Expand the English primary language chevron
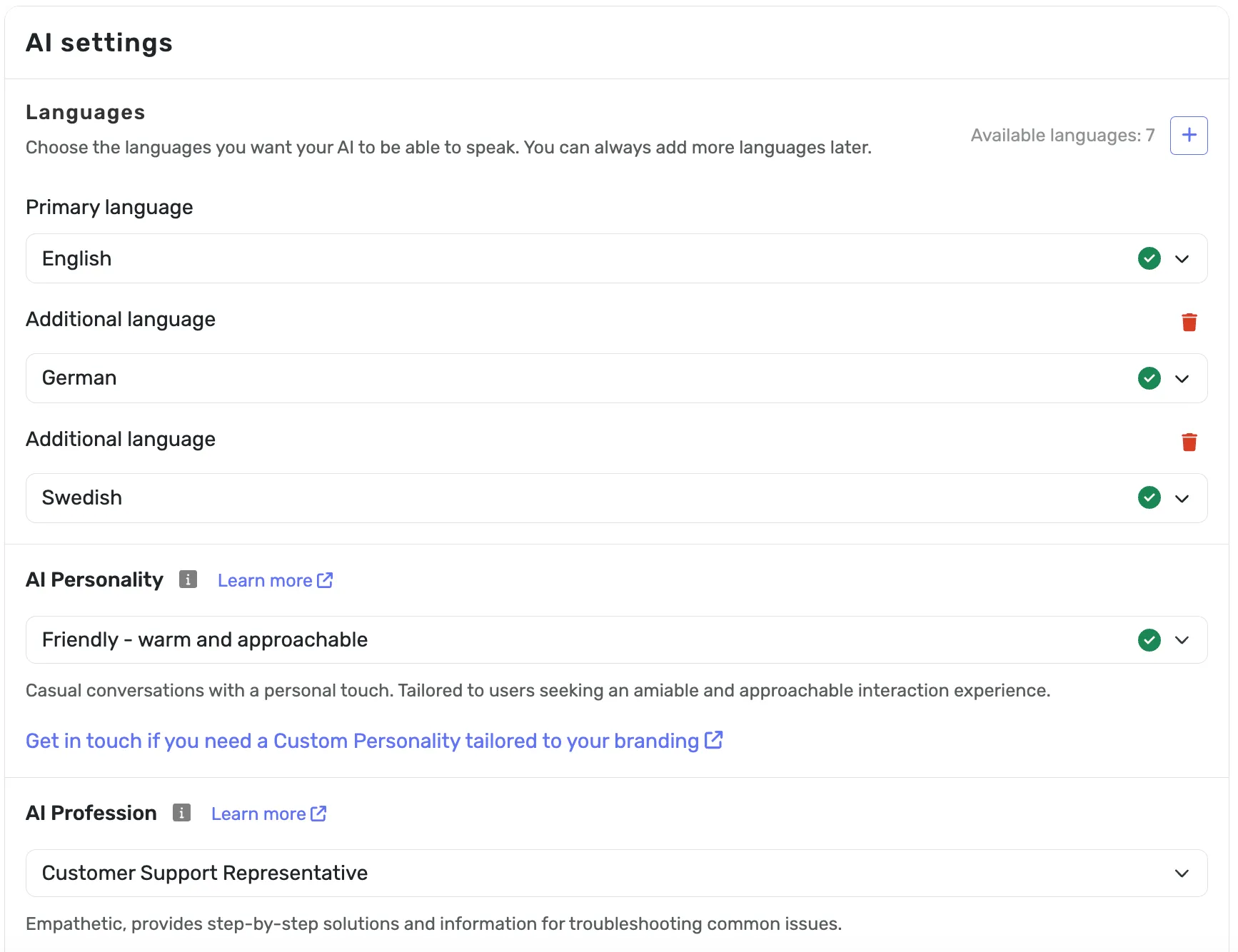1238x952 pixels. [x=1182, y=259]
